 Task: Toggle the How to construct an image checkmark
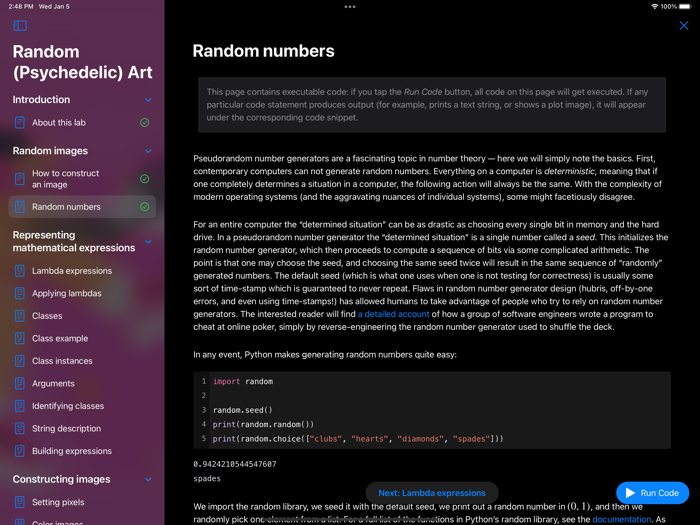(145, 179)
